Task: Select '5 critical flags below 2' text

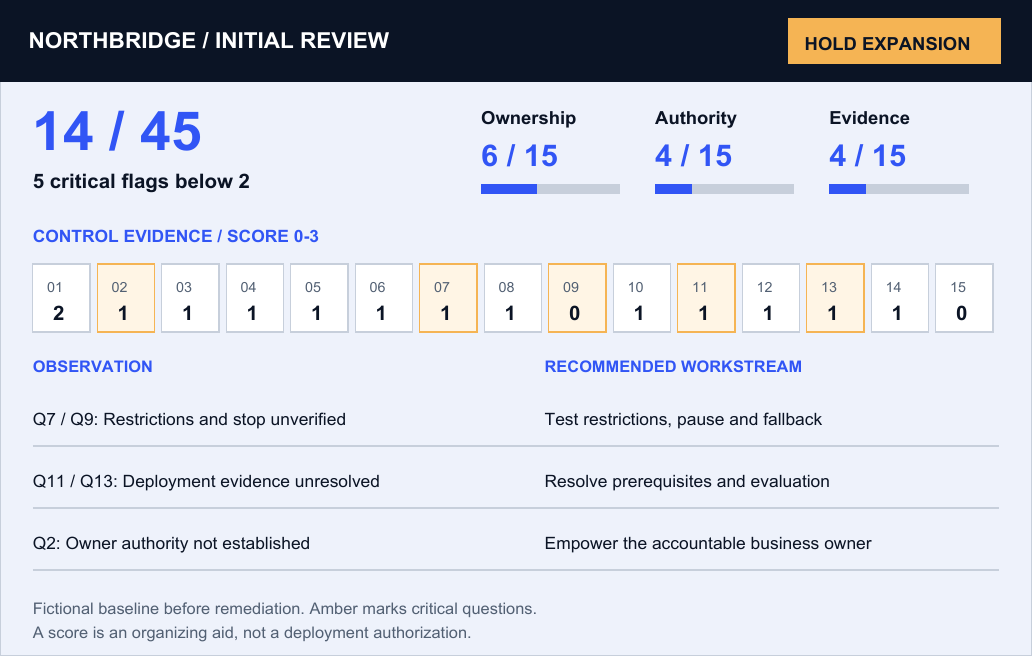Action: [x=142, y=182]
